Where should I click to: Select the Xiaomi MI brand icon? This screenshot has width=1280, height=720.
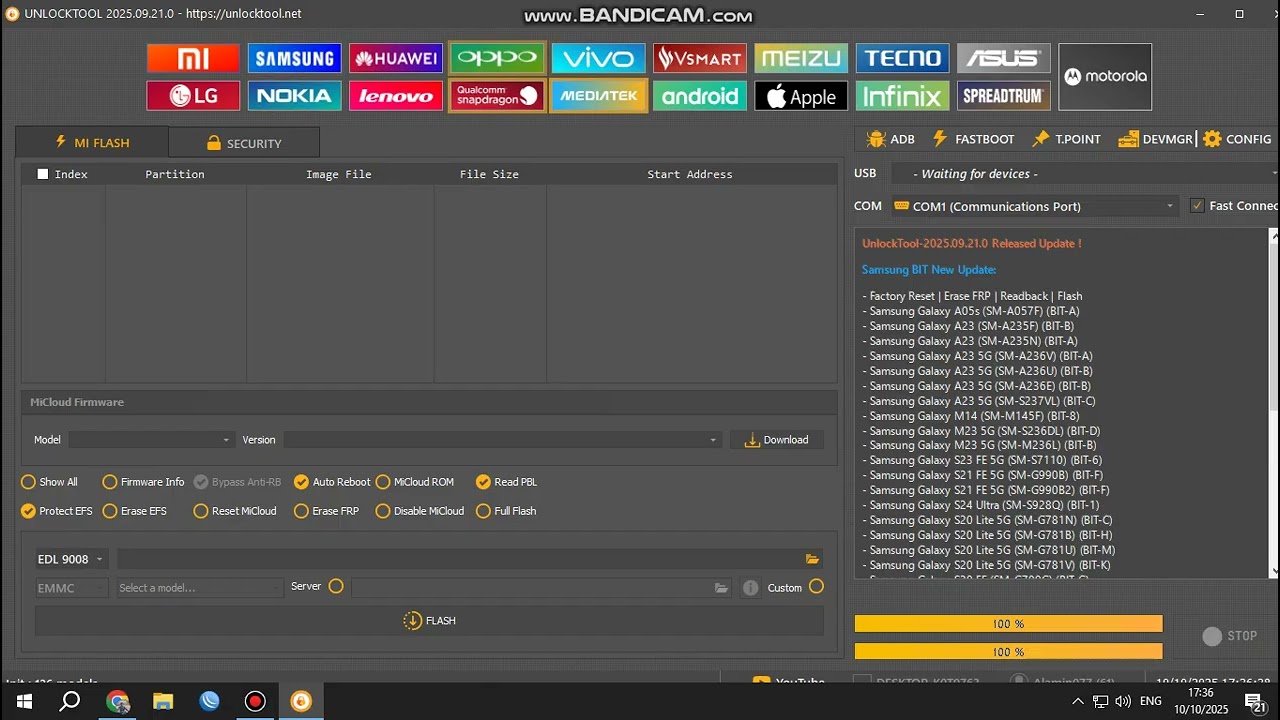pyautogui.click(x=193, y=58)
